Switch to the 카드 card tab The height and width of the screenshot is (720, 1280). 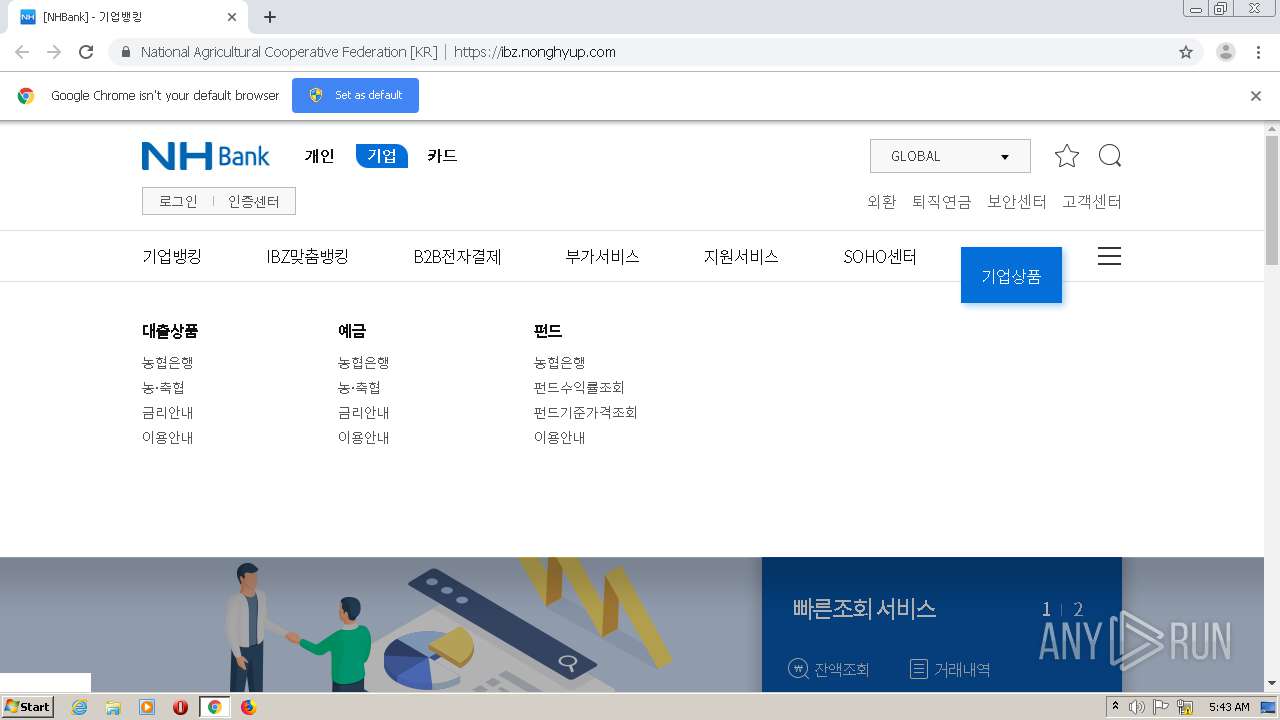(x=442, y=156)
